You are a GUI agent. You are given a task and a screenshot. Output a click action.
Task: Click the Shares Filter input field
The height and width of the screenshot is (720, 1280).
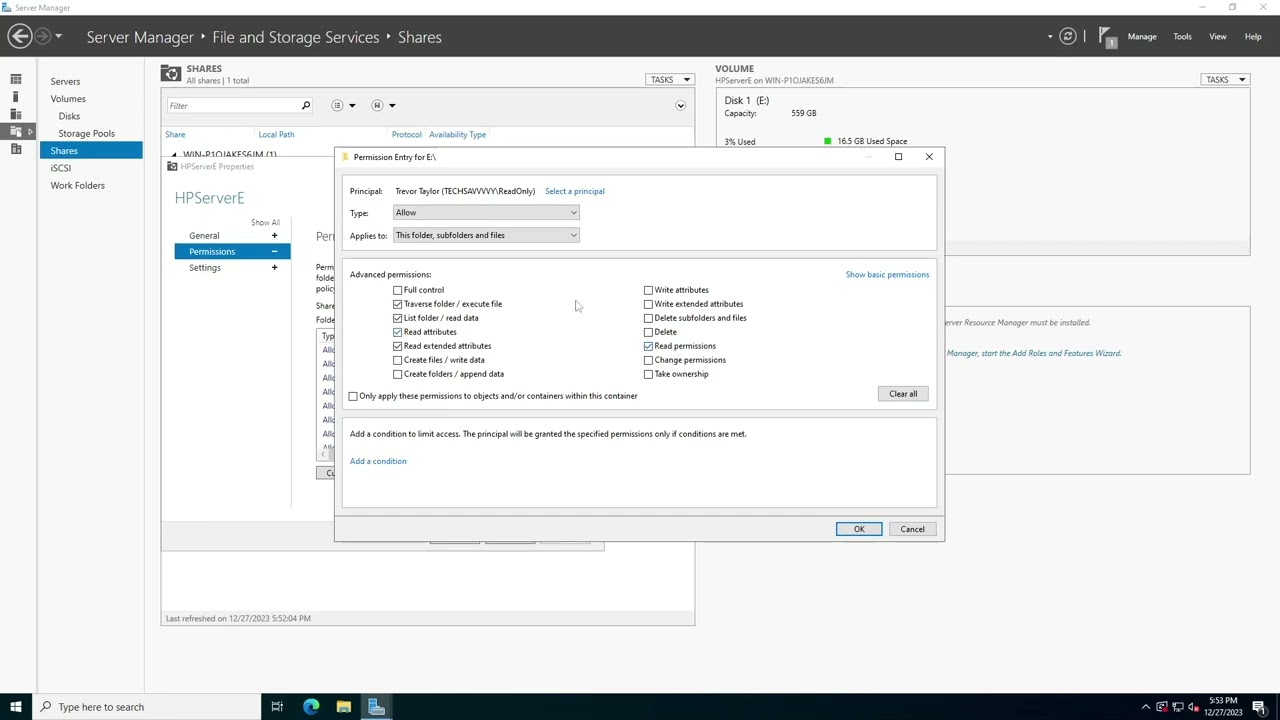(x=232, y=105)
